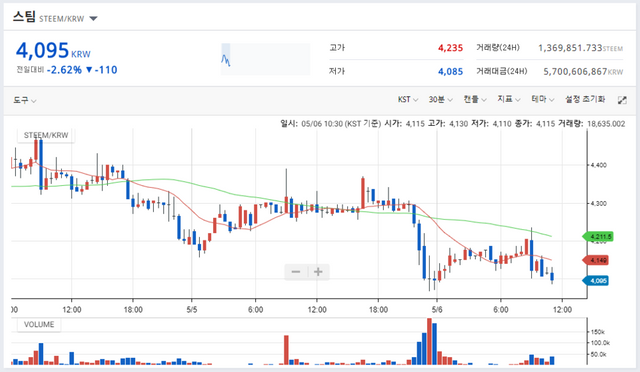Click the low price 4,085 value
This screenshot has width=640, height=372.
(x=450, y=72)
